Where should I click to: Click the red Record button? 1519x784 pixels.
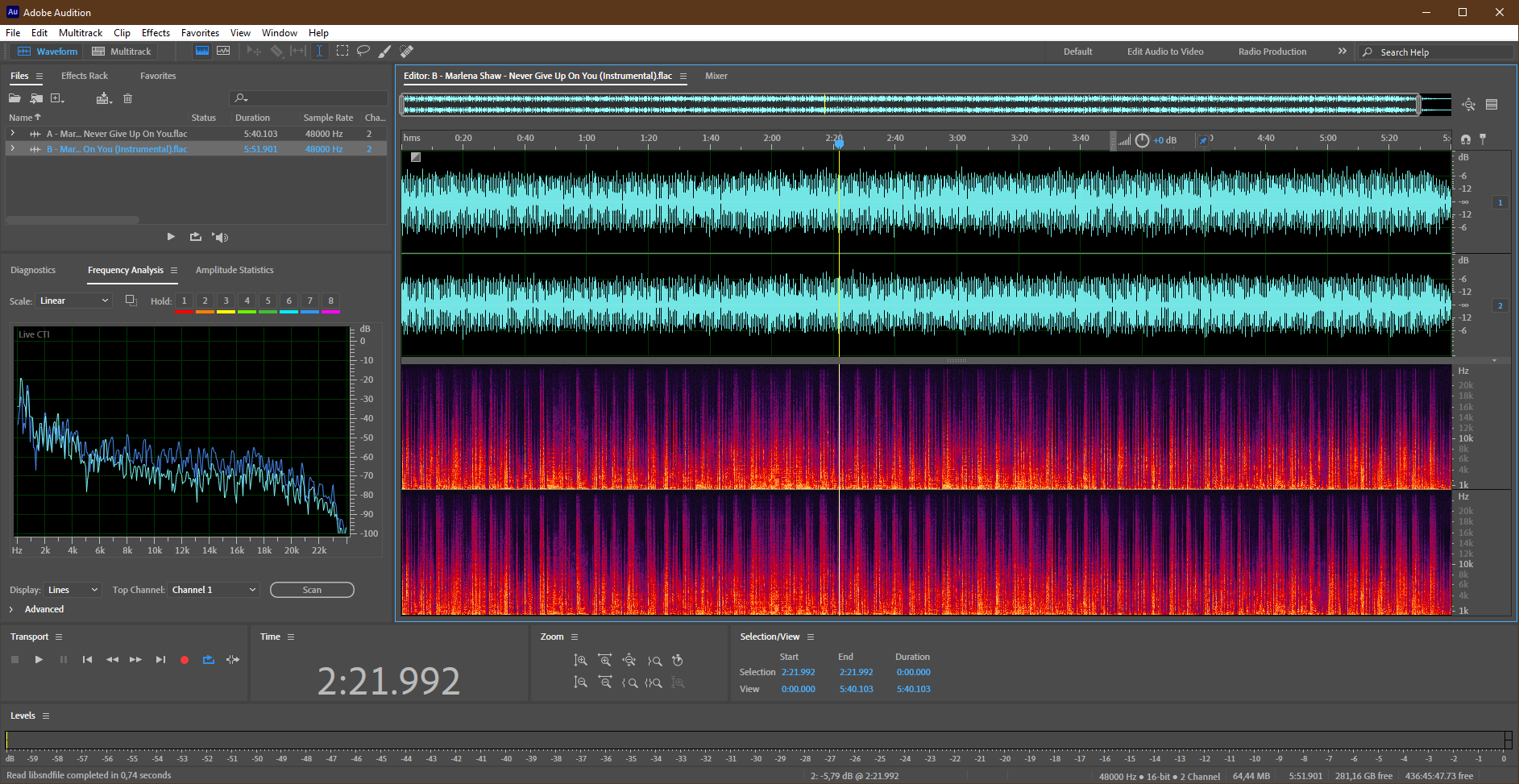185,660
